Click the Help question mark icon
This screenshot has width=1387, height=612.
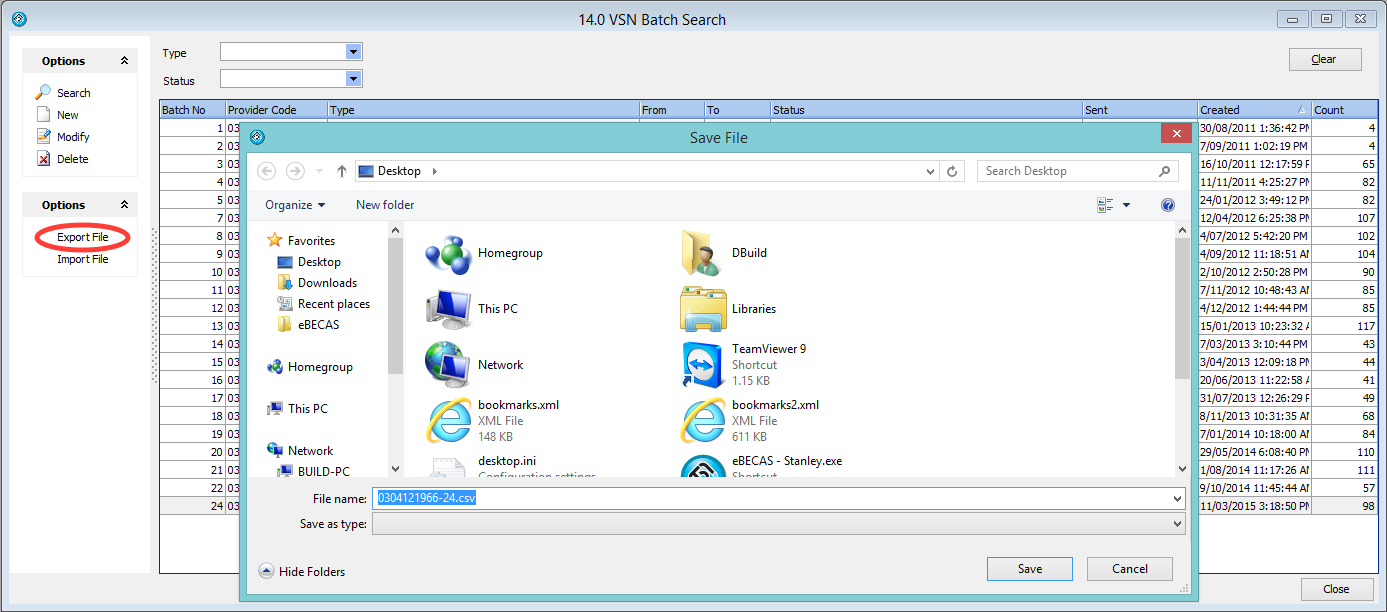pos(1167,205)
